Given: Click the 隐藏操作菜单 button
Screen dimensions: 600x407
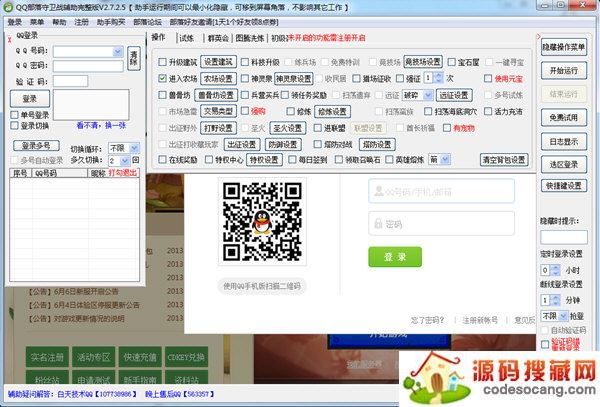Looking at the screenshot, I should point(564,47).
